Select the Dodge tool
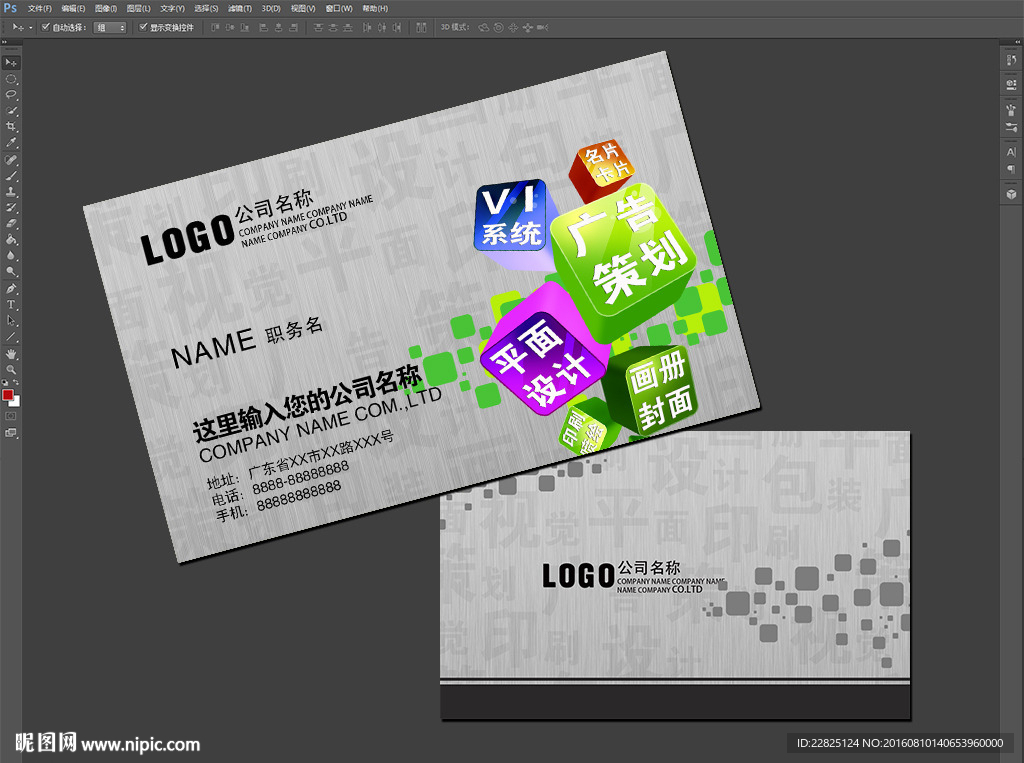Image resolution: width=1024 pixels, height=763 pixels. tap(11, 271)
